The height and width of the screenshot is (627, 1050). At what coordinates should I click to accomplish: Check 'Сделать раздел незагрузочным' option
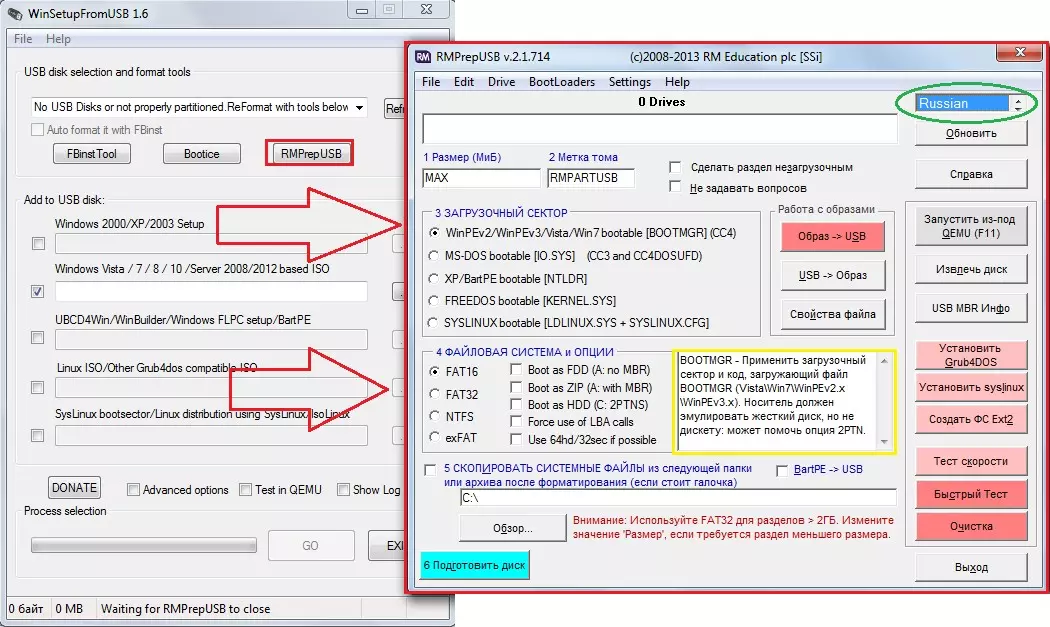(675, 167)
